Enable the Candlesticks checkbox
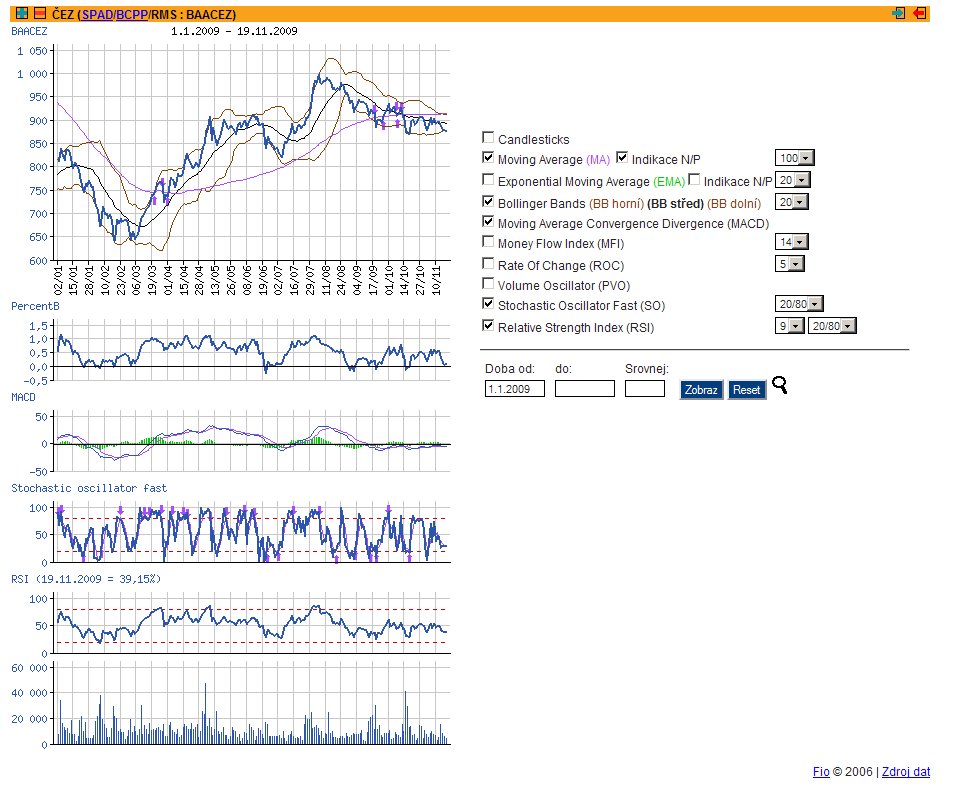This screenshot has height=786, width=954. [488, 139]
